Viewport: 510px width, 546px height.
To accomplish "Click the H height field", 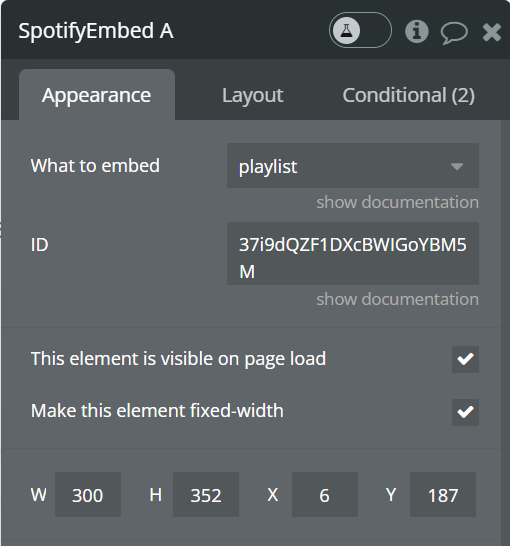I will 206,494.
